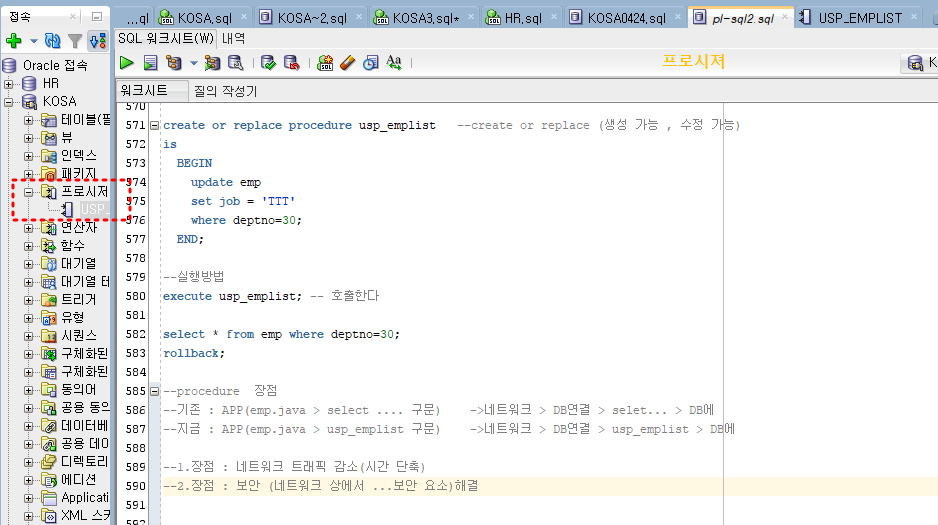Screen dimensions: 938x525
Task: Click the XML 스키마 folder icon
Action: coord(49,515)
